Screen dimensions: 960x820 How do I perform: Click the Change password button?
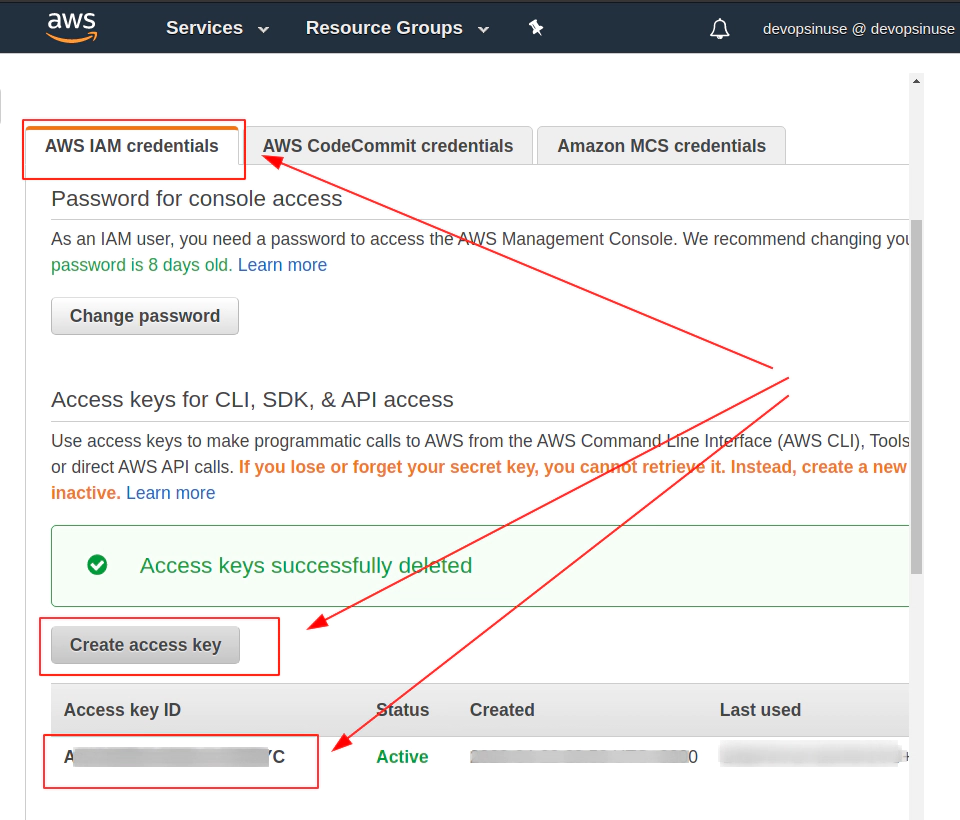coord(145,316)
